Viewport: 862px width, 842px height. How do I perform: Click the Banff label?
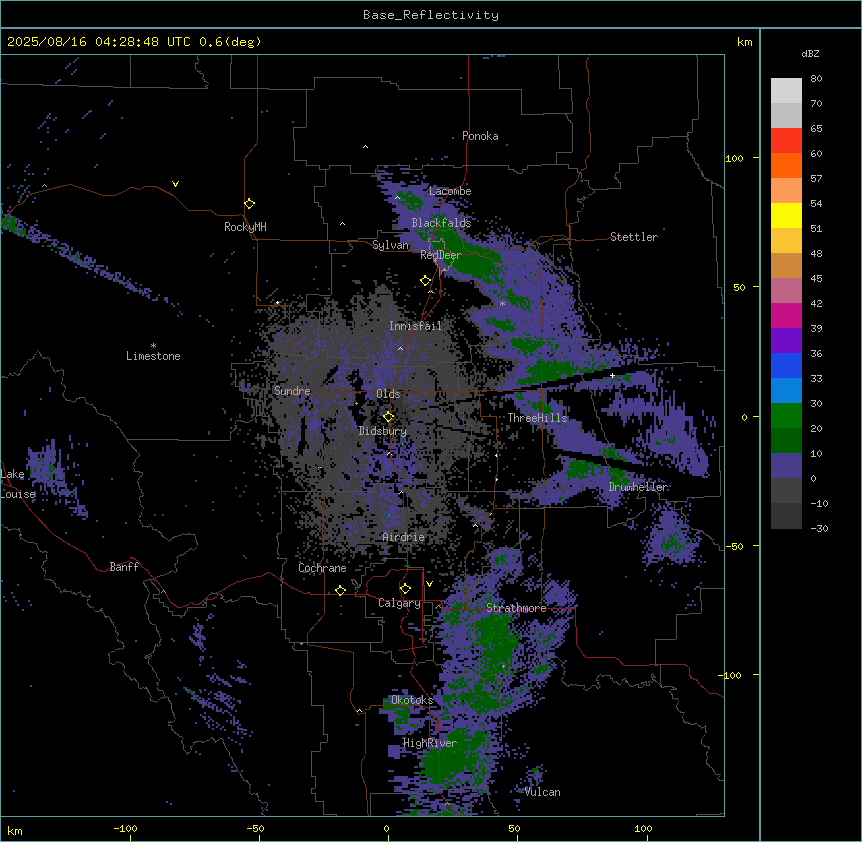(x=124, y=567)
